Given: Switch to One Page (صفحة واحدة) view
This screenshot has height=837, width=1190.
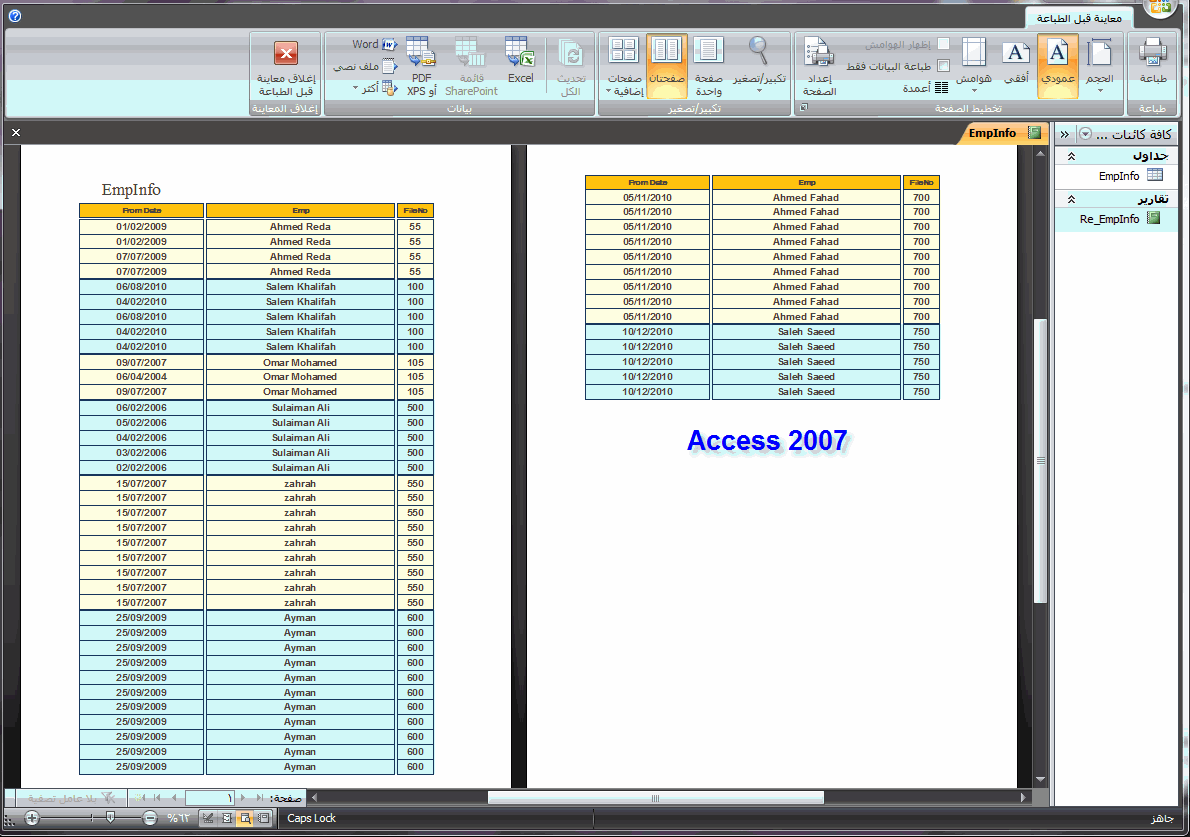Looking at the screenshot, I should [708, 67].
